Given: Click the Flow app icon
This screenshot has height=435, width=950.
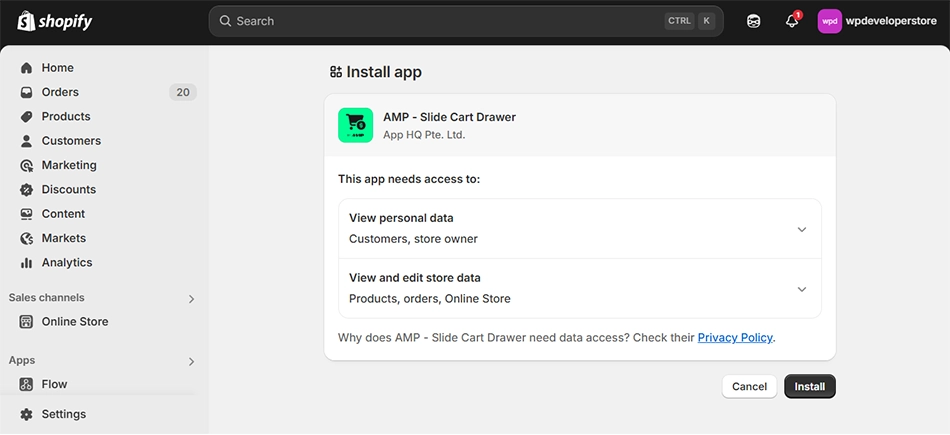Looking at the screenshot, I should (26, 384).
